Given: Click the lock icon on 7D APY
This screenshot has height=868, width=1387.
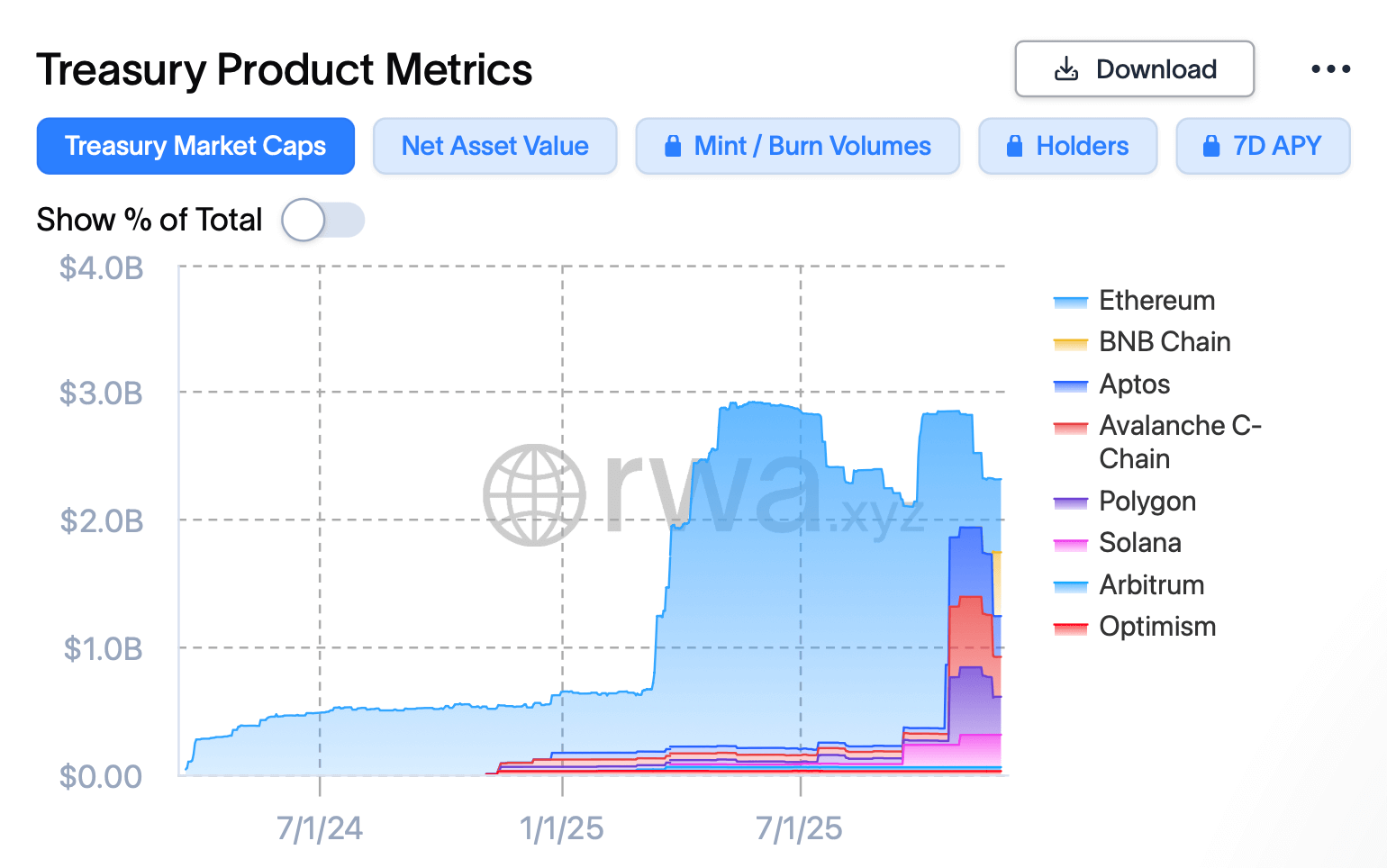Looking at the screenshot, I should pos(1211,146).
